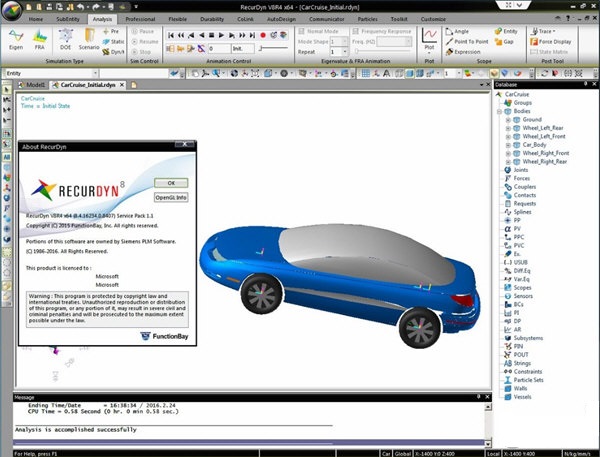
Task: Expand the Car_Body node
Action: pyautogui.click(x=508, y=145)
